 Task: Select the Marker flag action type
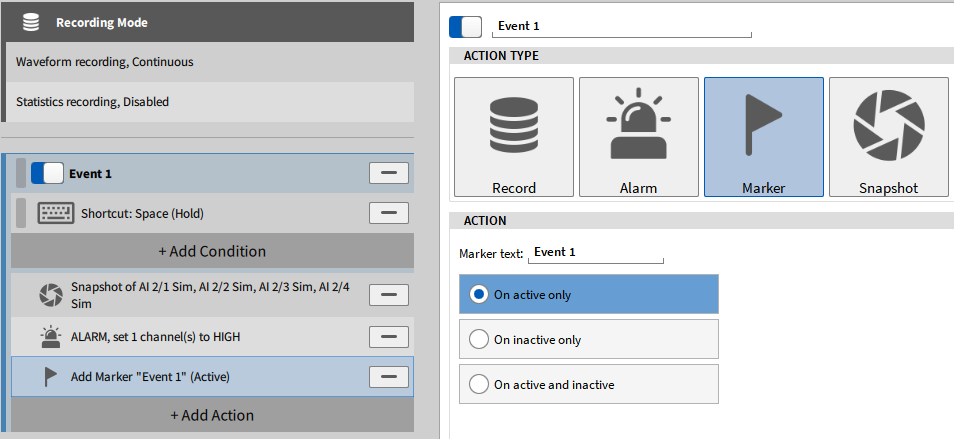pos(764,137)
